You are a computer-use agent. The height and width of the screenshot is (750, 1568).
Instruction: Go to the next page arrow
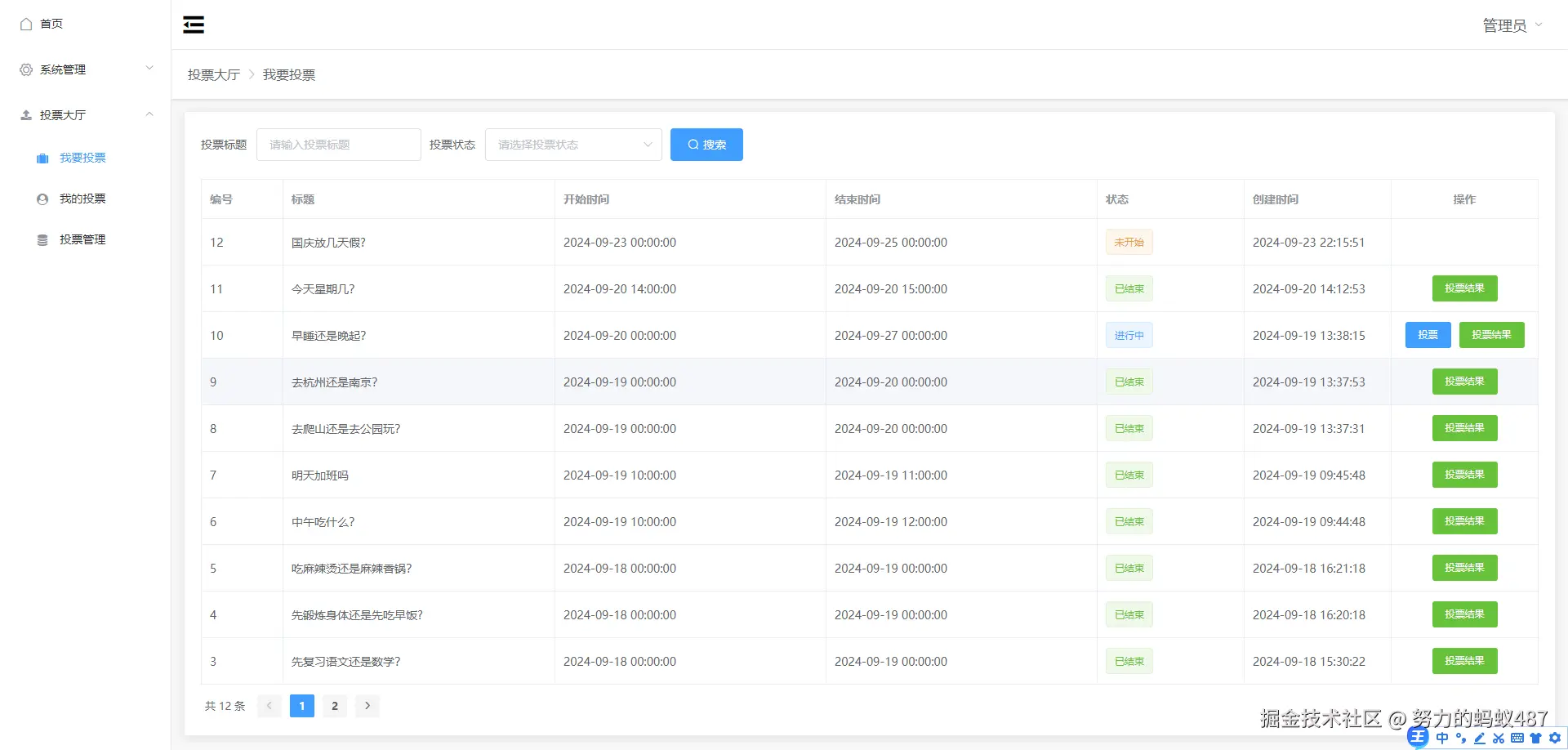[x=367, y=706]
